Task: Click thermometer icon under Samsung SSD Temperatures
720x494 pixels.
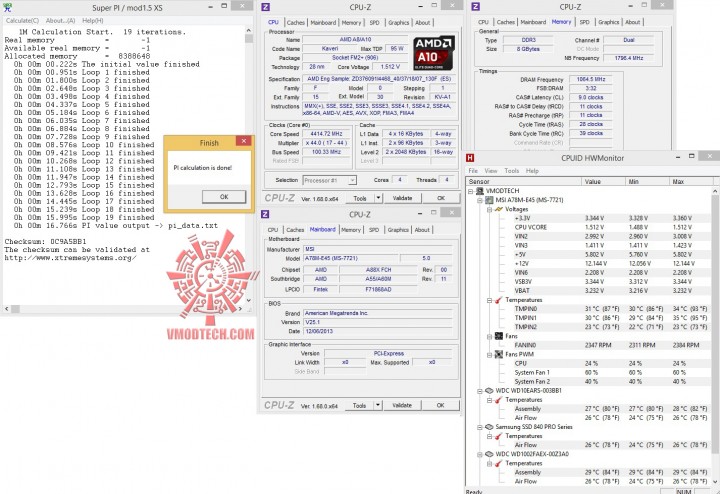Action: coord(499,436)
